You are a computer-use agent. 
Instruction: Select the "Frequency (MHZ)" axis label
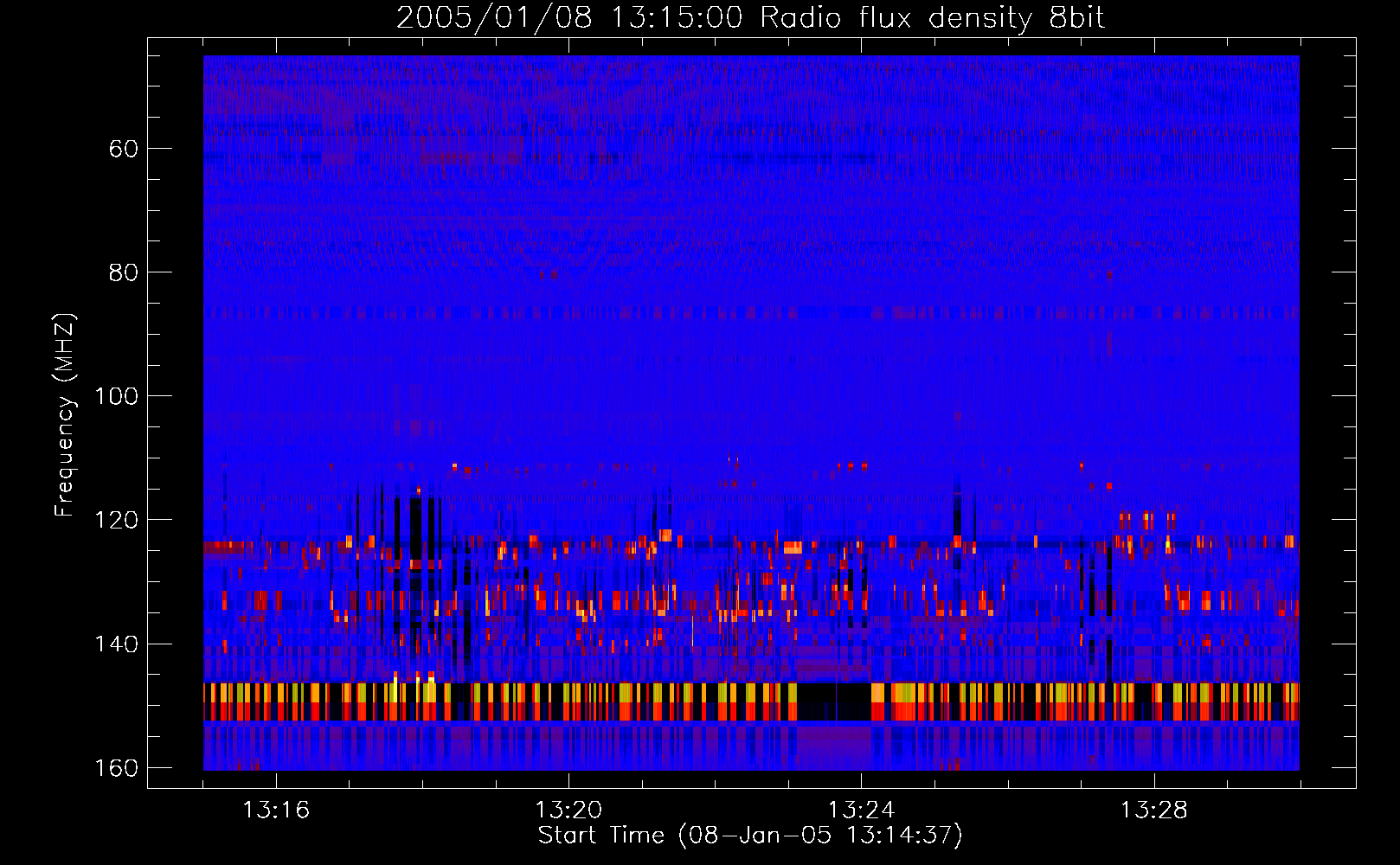(65, 414)
